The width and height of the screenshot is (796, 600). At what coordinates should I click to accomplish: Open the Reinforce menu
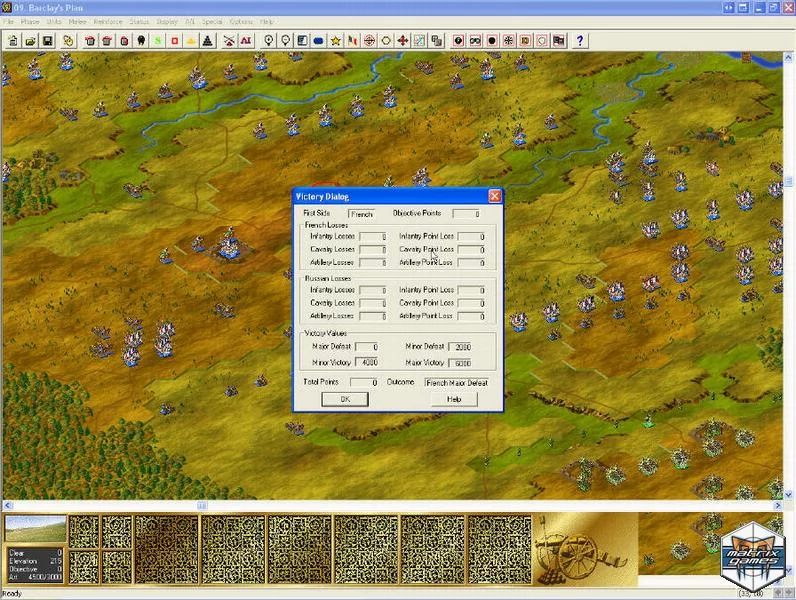coord(108,22)
